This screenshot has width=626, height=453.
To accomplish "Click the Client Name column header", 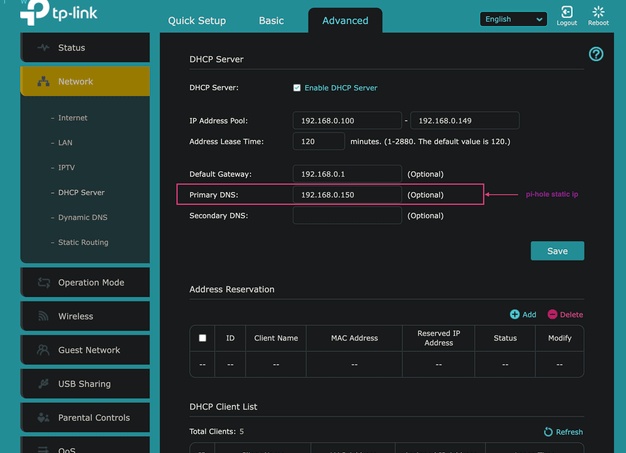I will click(x=276, y=338).
